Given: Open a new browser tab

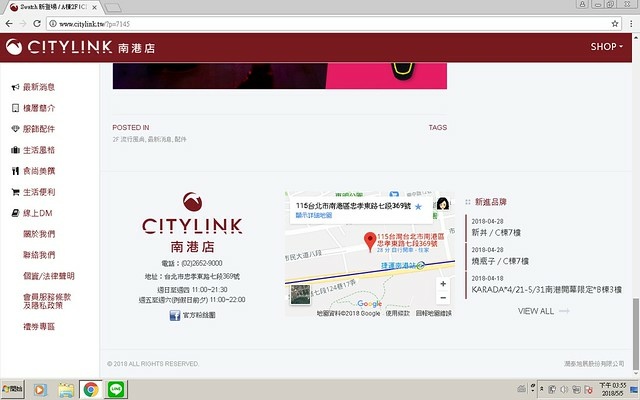Looking at the screenshot, I should tap(113, 8).
